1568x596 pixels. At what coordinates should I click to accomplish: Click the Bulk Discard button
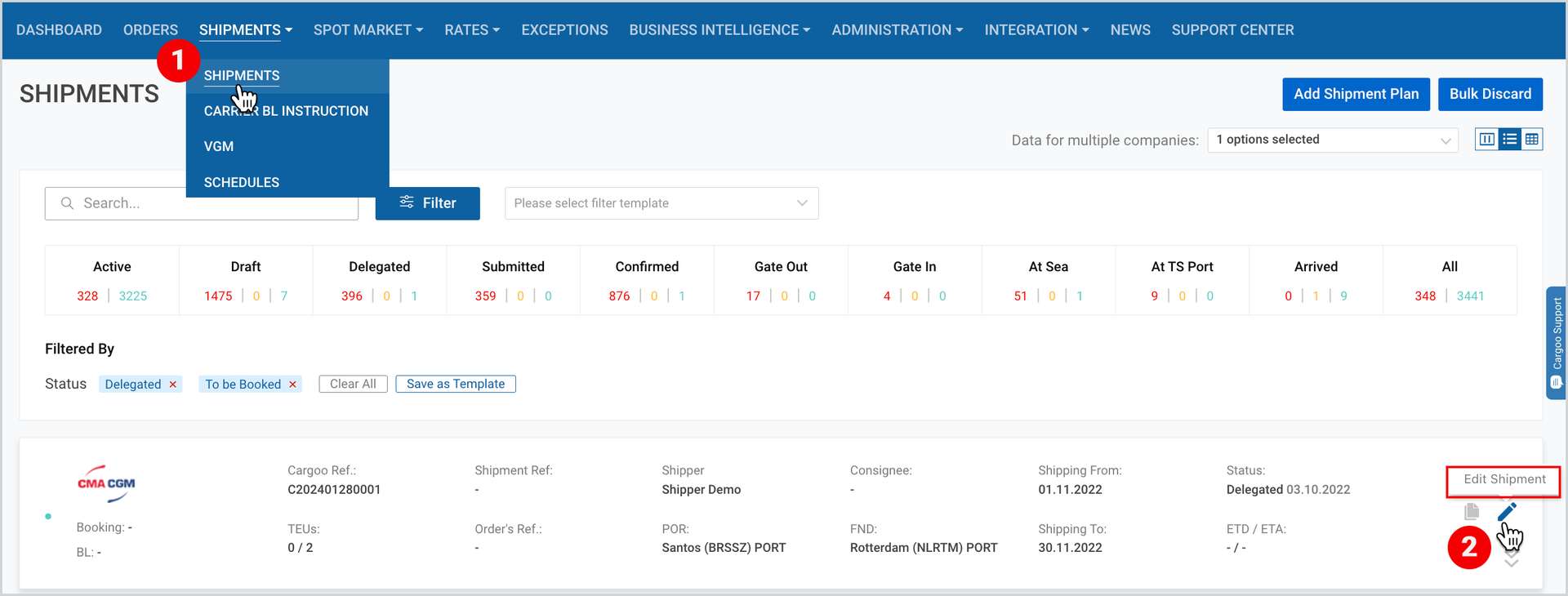pos(1490,94)
